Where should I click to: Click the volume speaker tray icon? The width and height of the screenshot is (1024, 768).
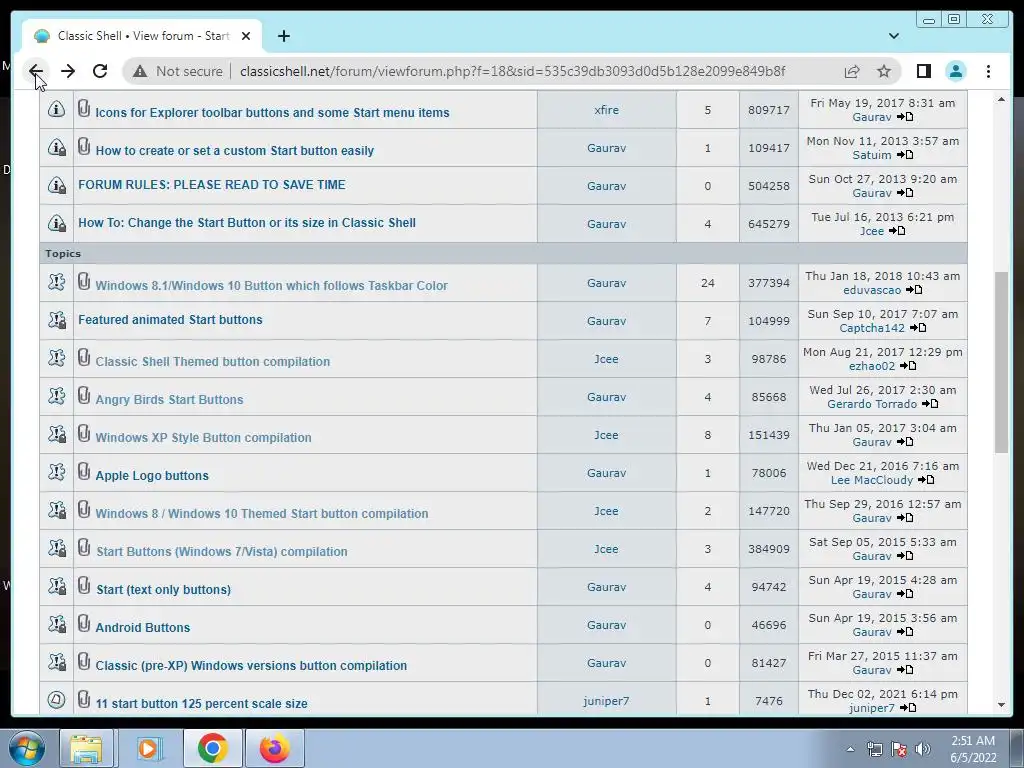pyautogui.click(x=922, y=749)
